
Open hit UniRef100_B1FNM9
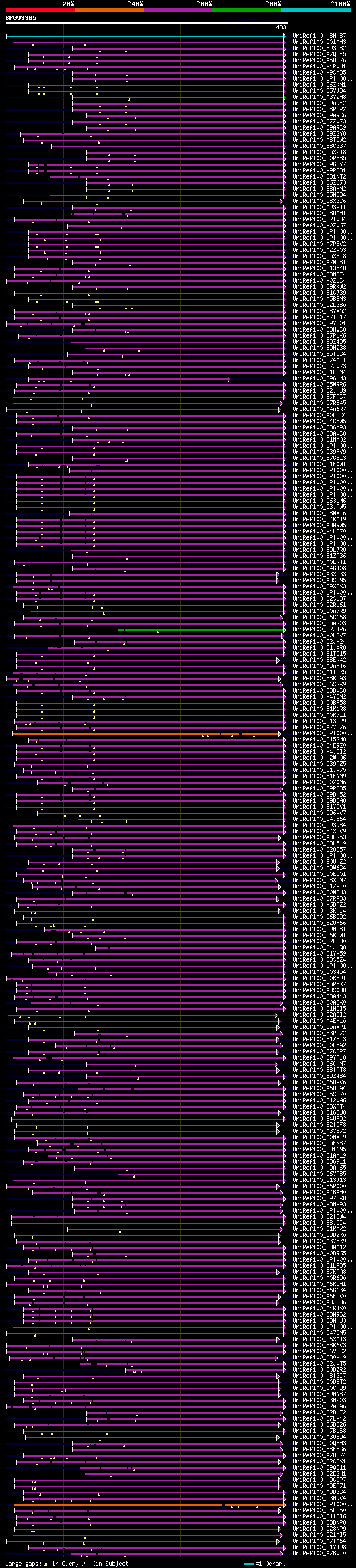(x=319, y=776)
